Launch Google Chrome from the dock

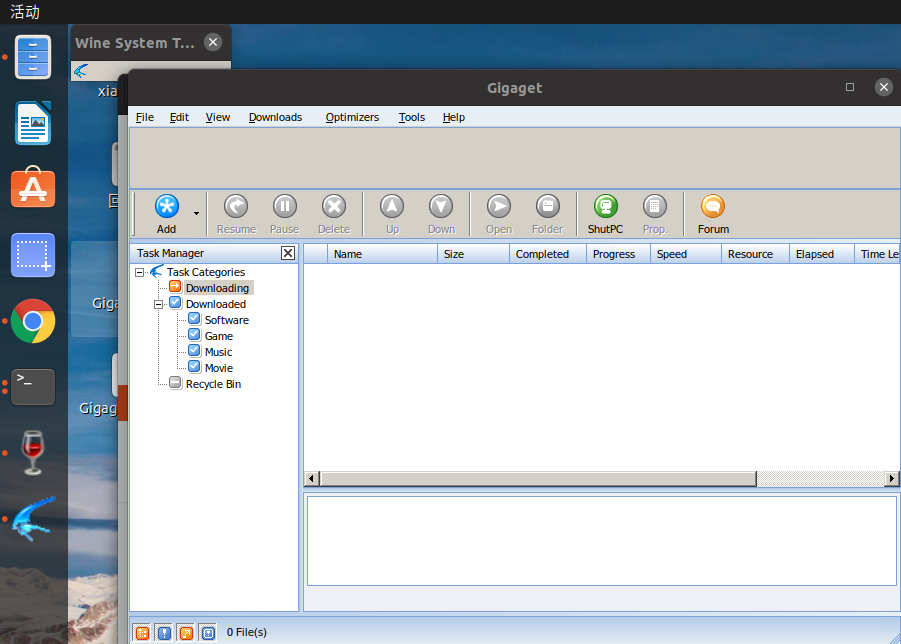click(x=33, y=321)
